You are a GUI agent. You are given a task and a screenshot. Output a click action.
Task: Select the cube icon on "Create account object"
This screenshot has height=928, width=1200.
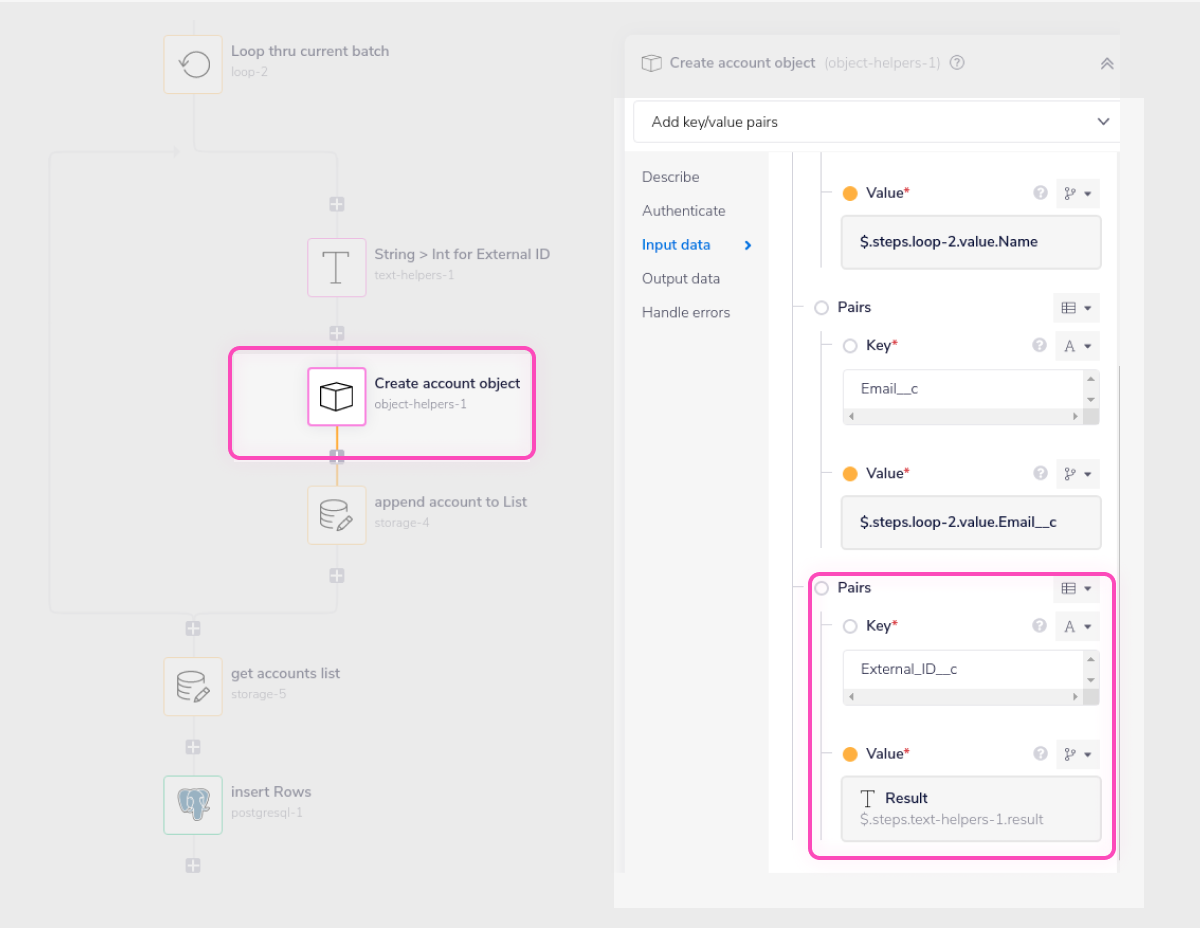[336, 396]
